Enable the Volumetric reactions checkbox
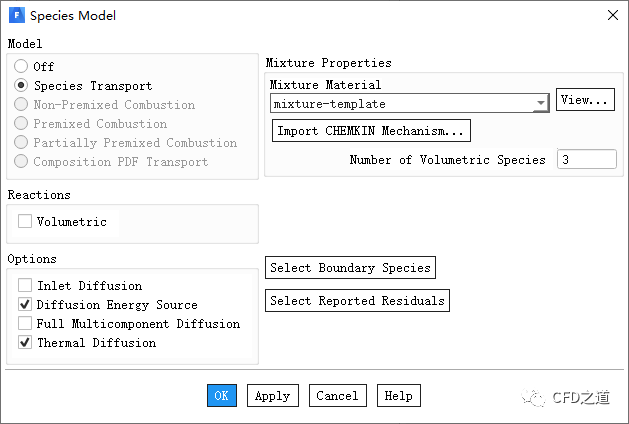 click(25, 222)
